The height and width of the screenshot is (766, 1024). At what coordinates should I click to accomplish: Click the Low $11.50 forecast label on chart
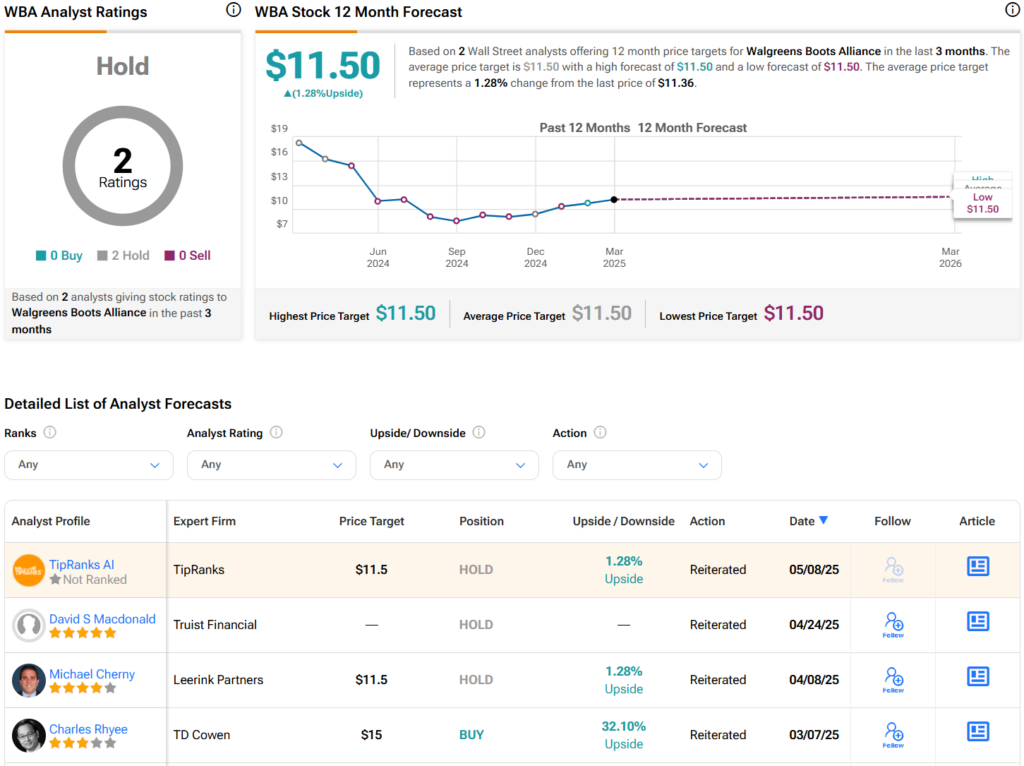pos(982,203)
